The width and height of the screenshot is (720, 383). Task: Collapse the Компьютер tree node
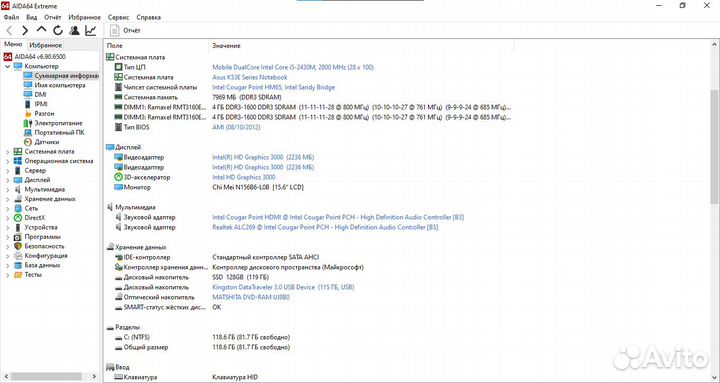pyautogui.click(x=7, y=67)
